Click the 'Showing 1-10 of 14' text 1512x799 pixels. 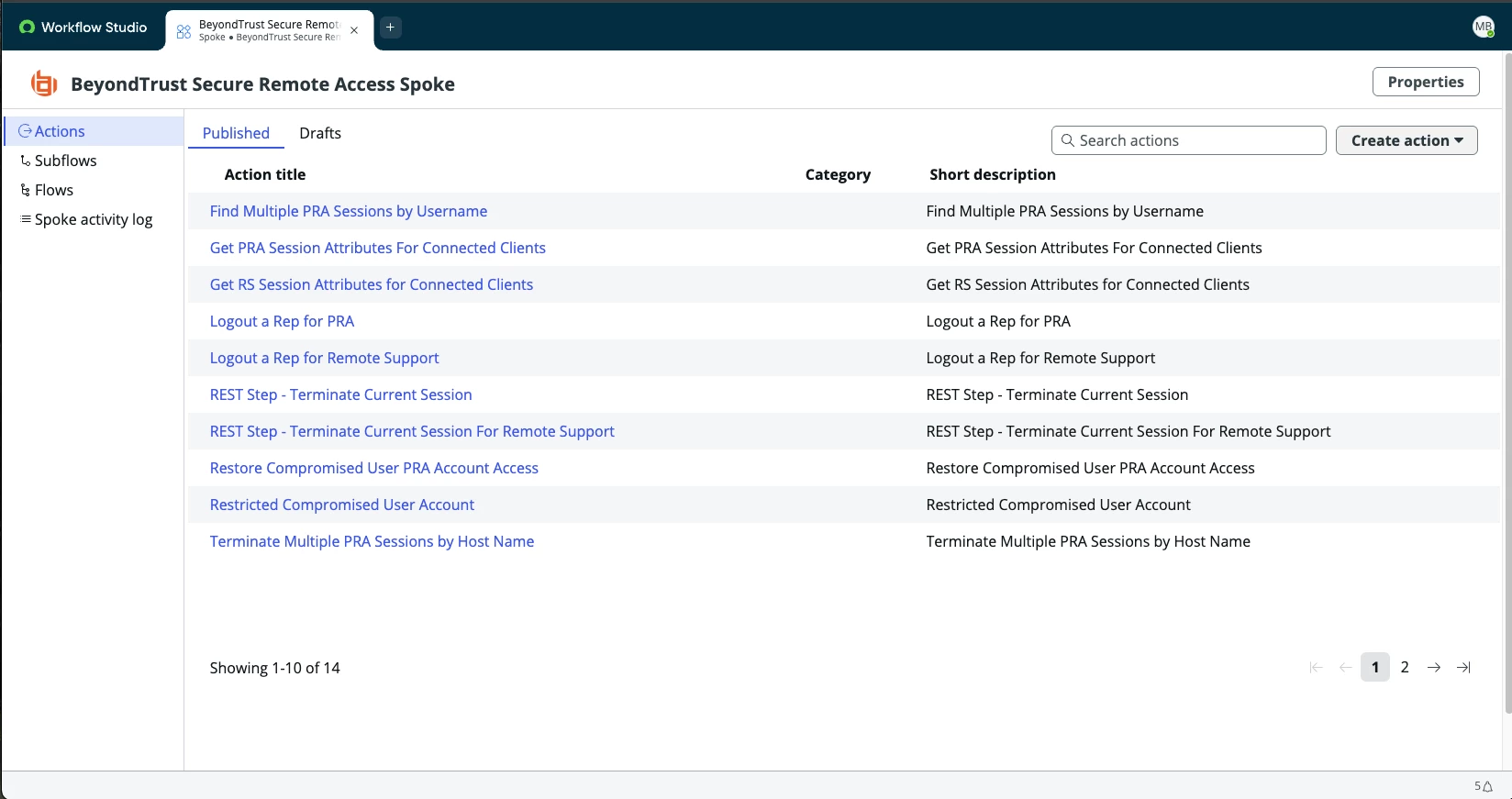275,668
